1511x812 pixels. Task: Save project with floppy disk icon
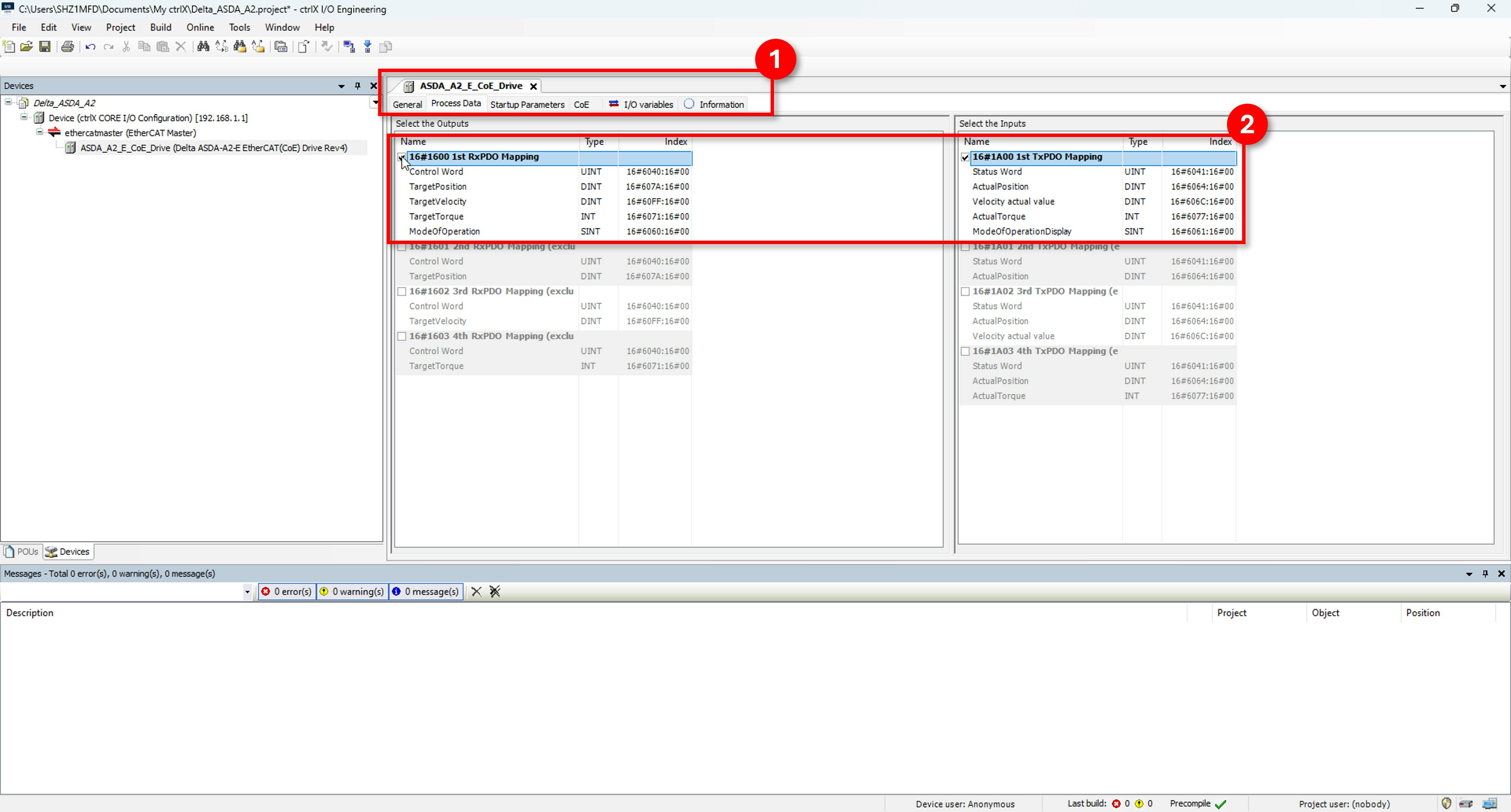point(45,47)
